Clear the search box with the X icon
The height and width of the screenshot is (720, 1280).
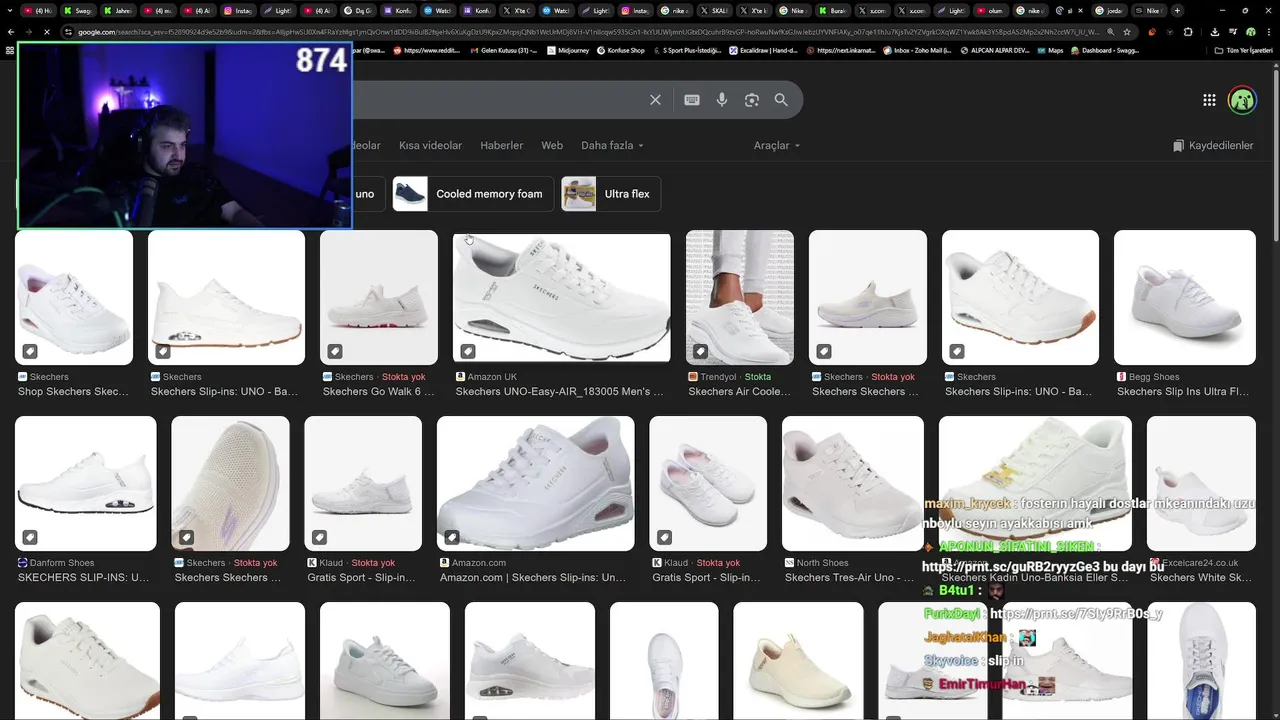[655, 100]
